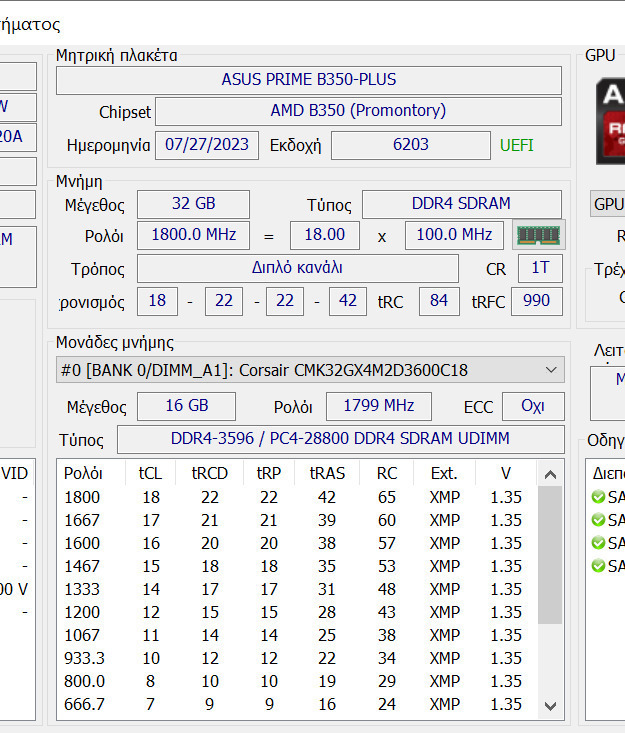Click the timings table scrollbar thumb
The width and height of the screenshot is (625, 733).
point(550,555)
